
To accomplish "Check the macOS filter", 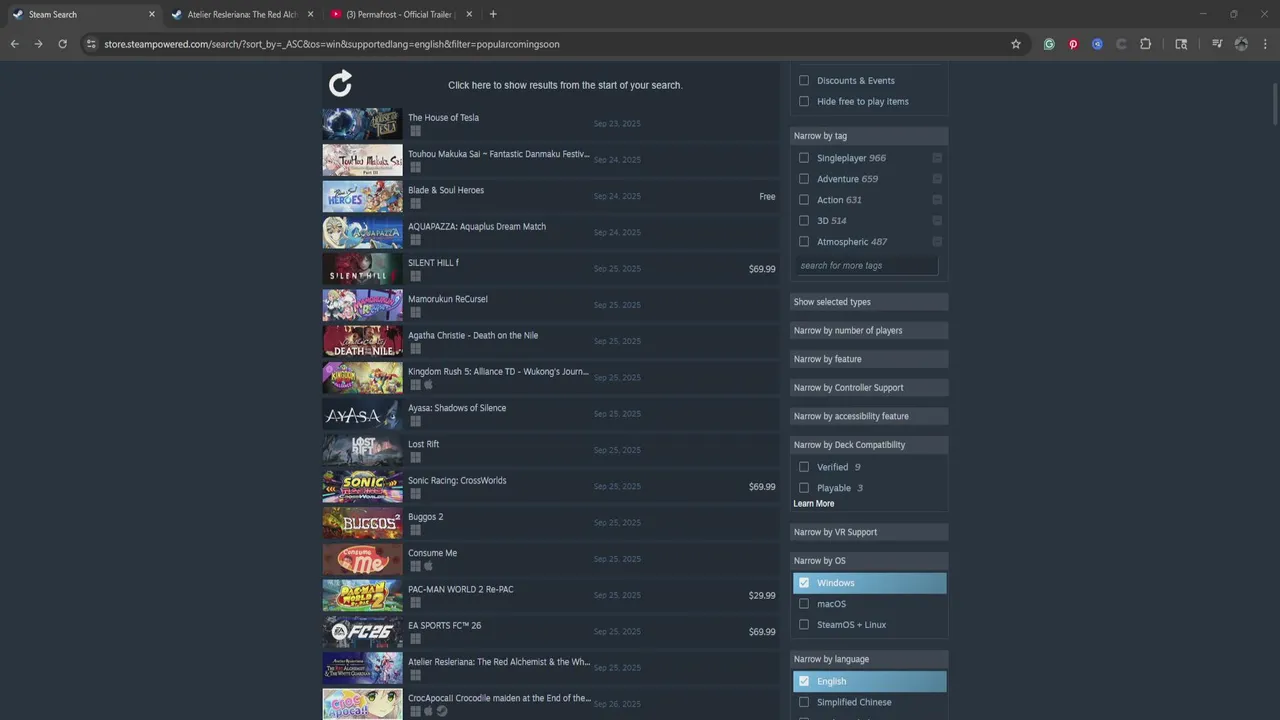I will (x=804, y=604).
